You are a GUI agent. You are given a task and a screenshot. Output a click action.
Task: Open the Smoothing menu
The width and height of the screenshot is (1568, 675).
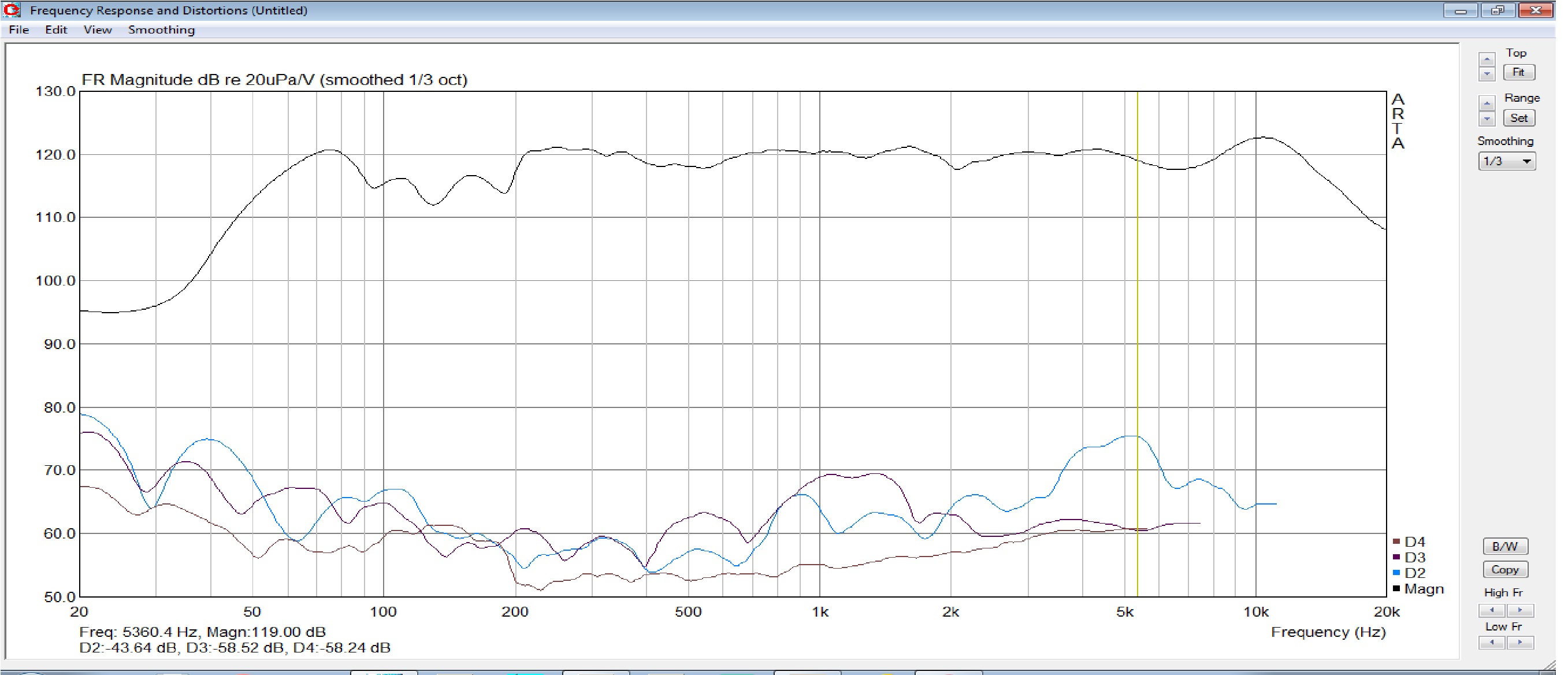pyautogui.click(x=161, y=30)
